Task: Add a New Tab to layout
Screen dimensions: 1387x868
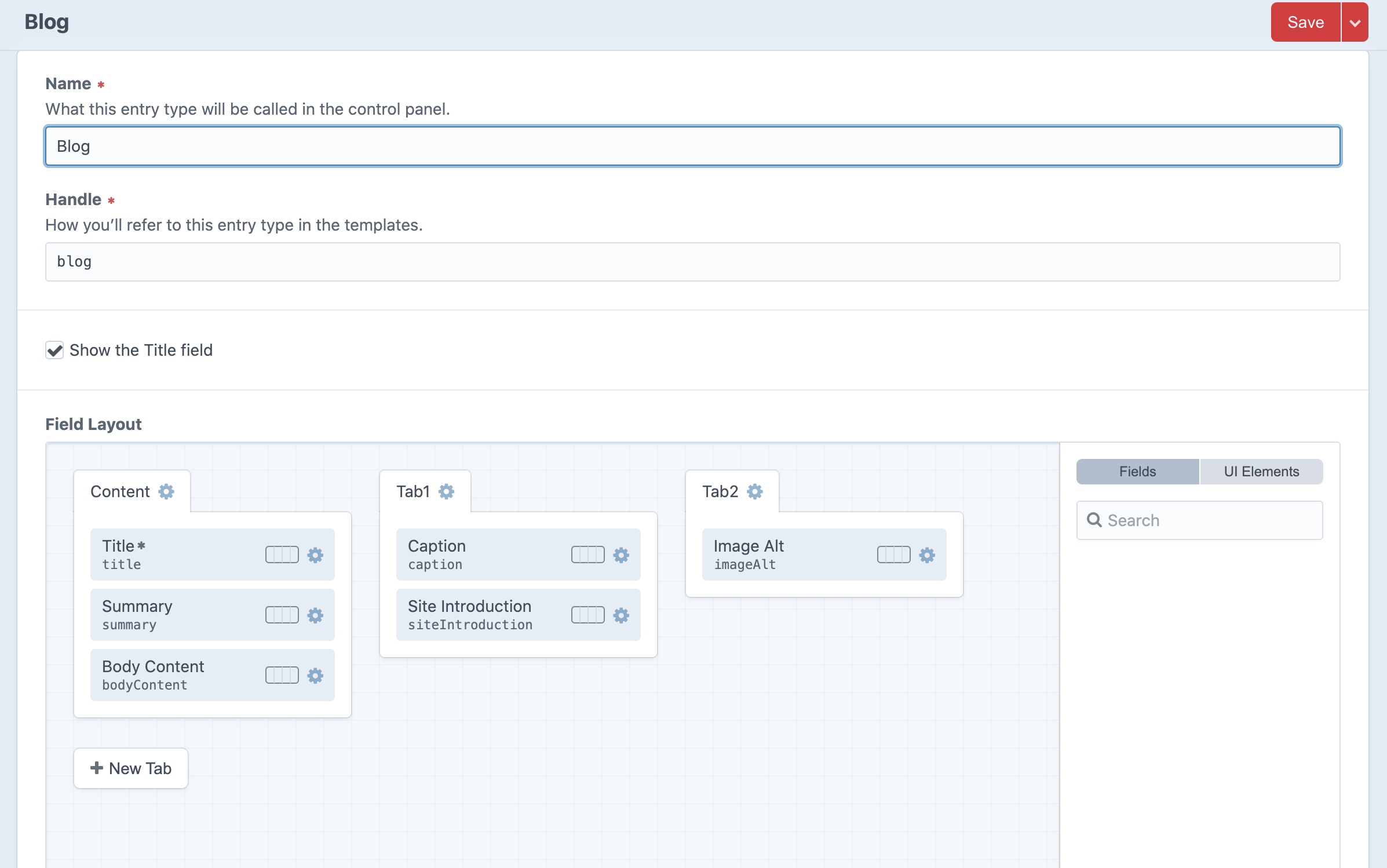Action: point(131,768)
